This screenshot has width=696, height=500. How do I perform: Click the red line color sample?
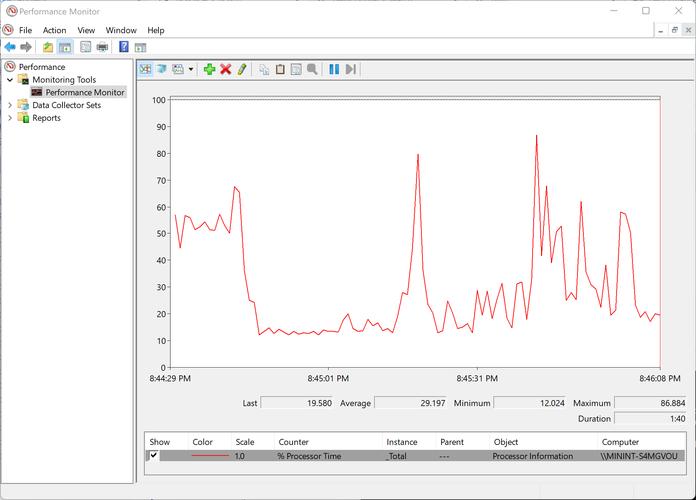pos(209,455)
